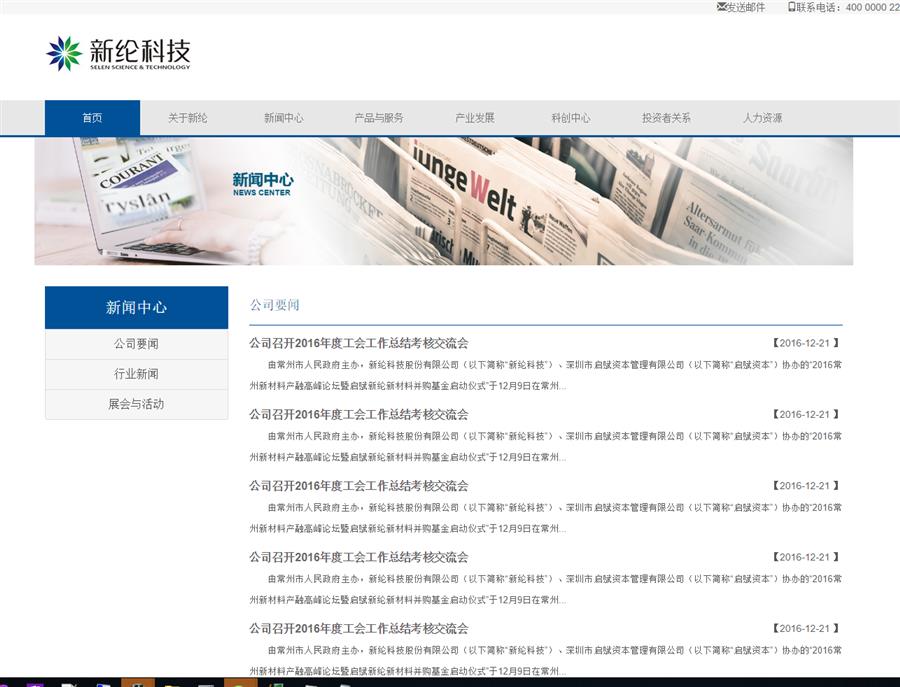The width and height of the screenshot is (900, 687).
Task: Click the phone icon beside 联系电话
Action: [792, 7]
